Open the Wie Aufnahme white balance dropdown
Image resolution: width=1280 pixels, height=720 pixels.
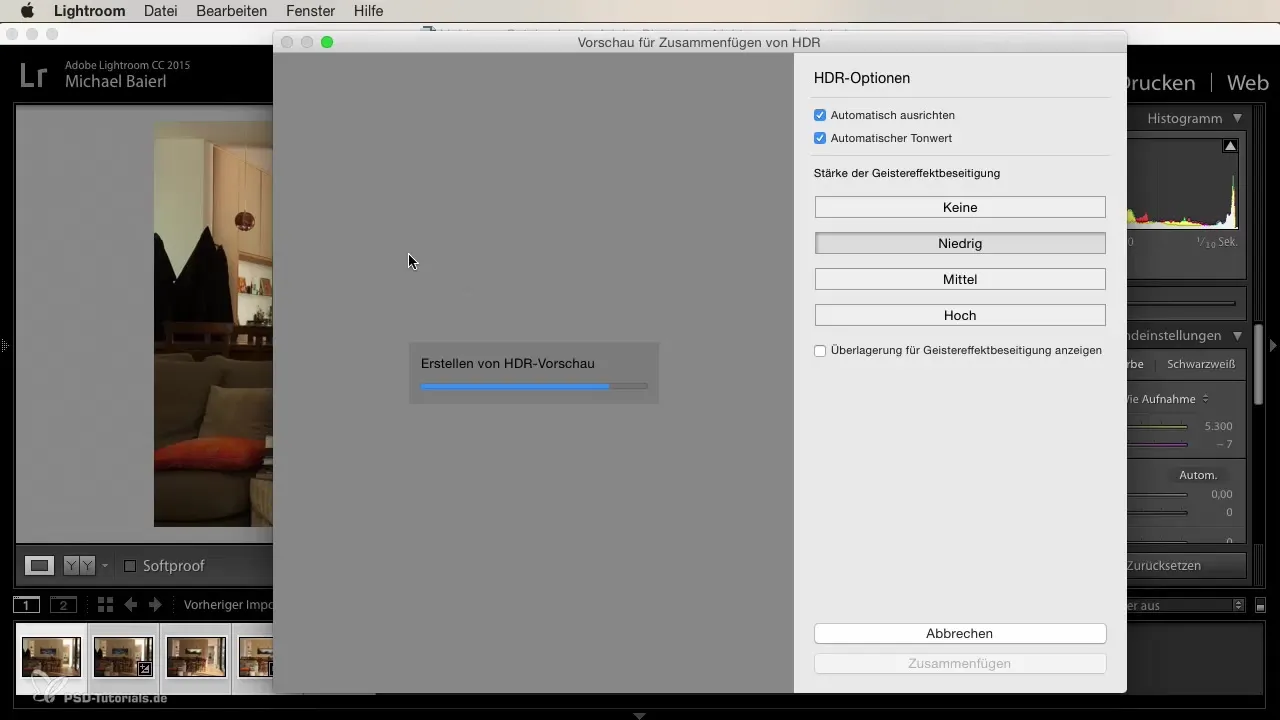tap(1166, 399)
